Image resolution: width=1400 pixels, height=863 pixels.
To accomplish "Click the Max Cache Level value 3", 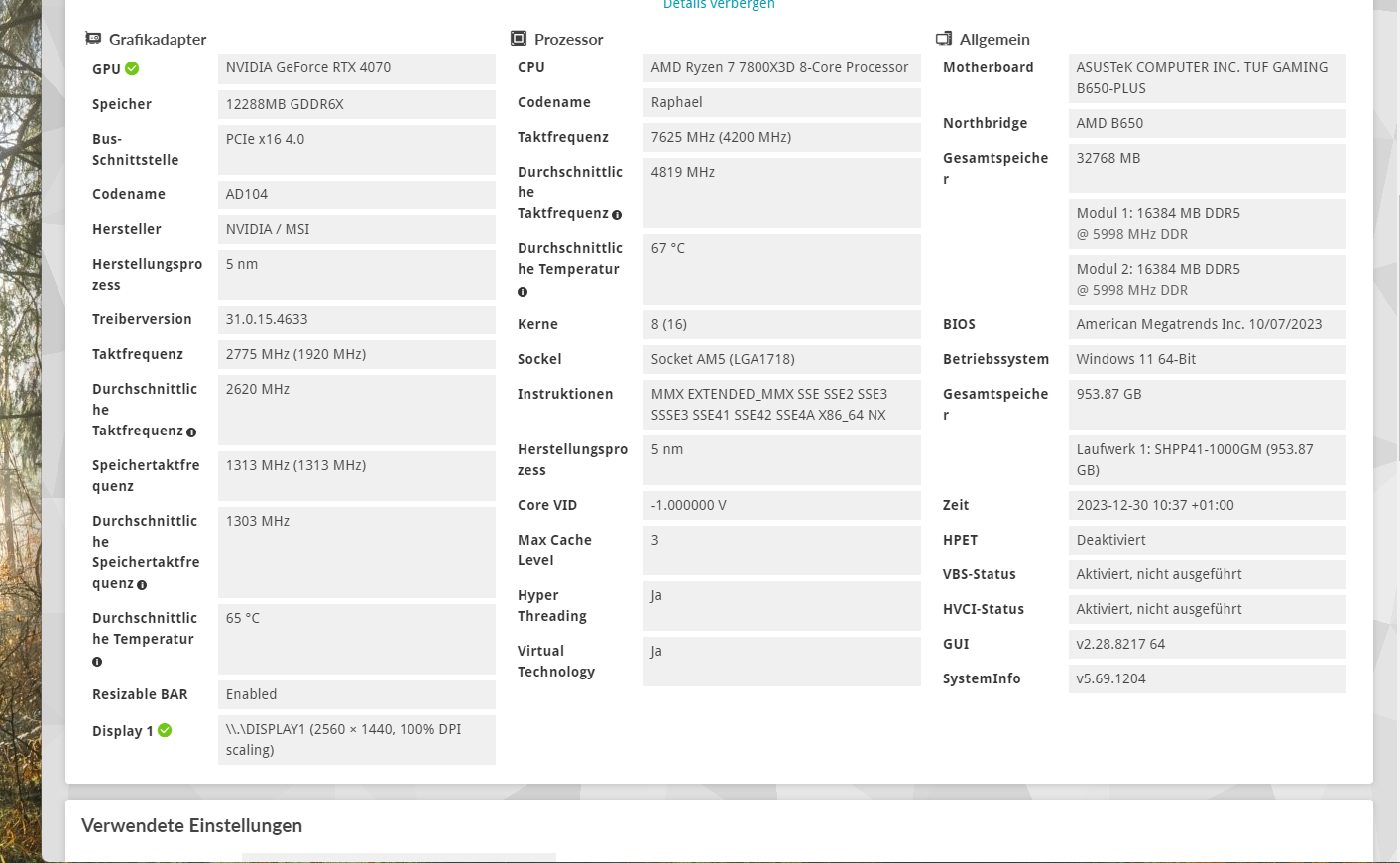I will [782, 551].
